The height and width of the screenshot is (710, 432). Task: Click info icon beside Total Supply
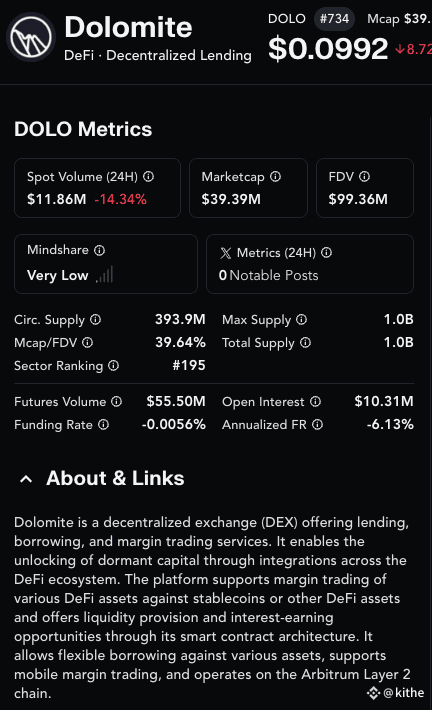(306, 343)
